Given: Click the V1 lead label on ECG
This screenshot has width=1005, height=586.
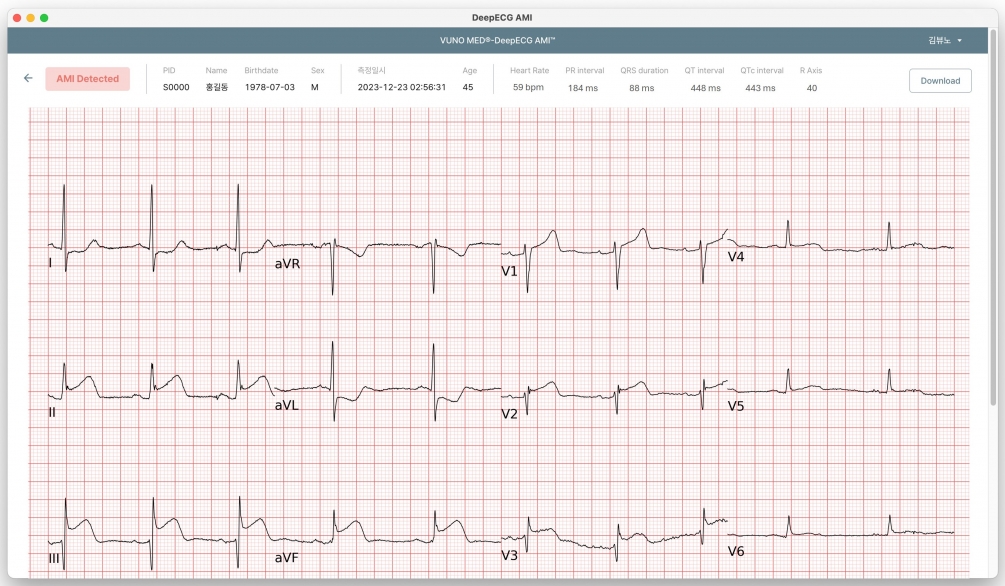Looking at the screenshot, I should (x=509, y=271).
